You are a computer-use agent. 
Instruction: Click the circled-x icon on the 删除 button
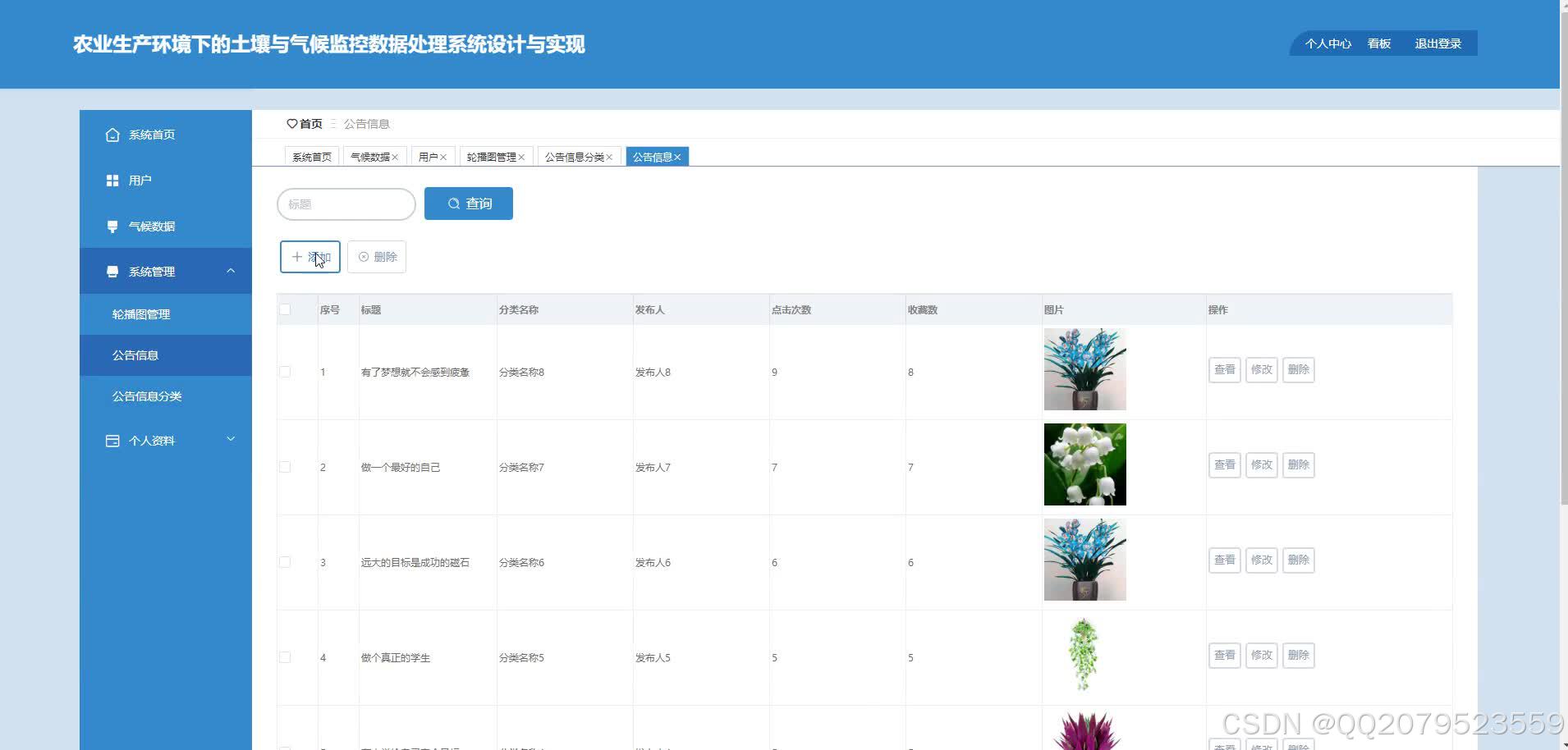coord(364,257)
